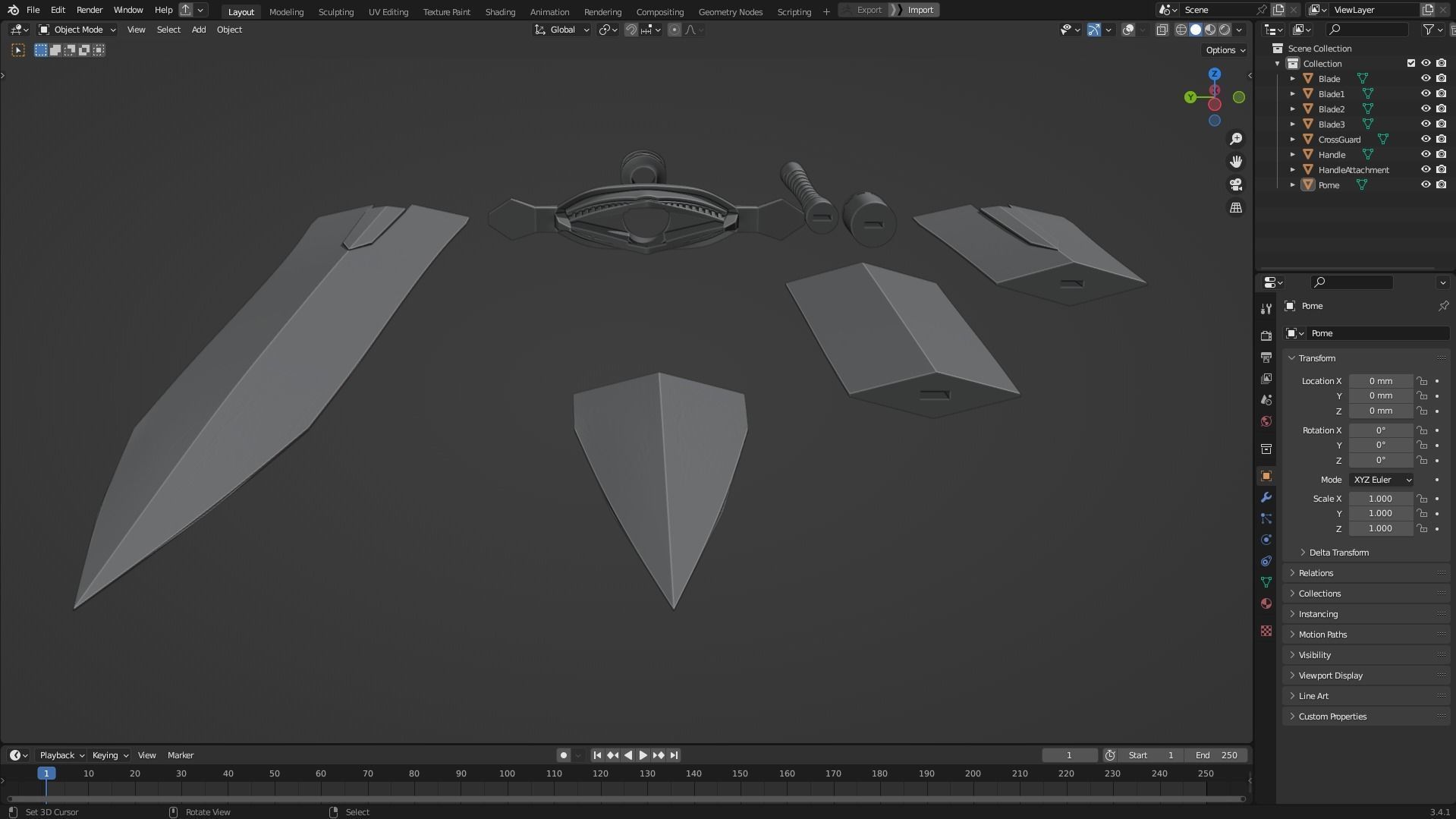Switch to the Geometry Nodes workspace tab

pyautogui.click(x=730, y=11)
